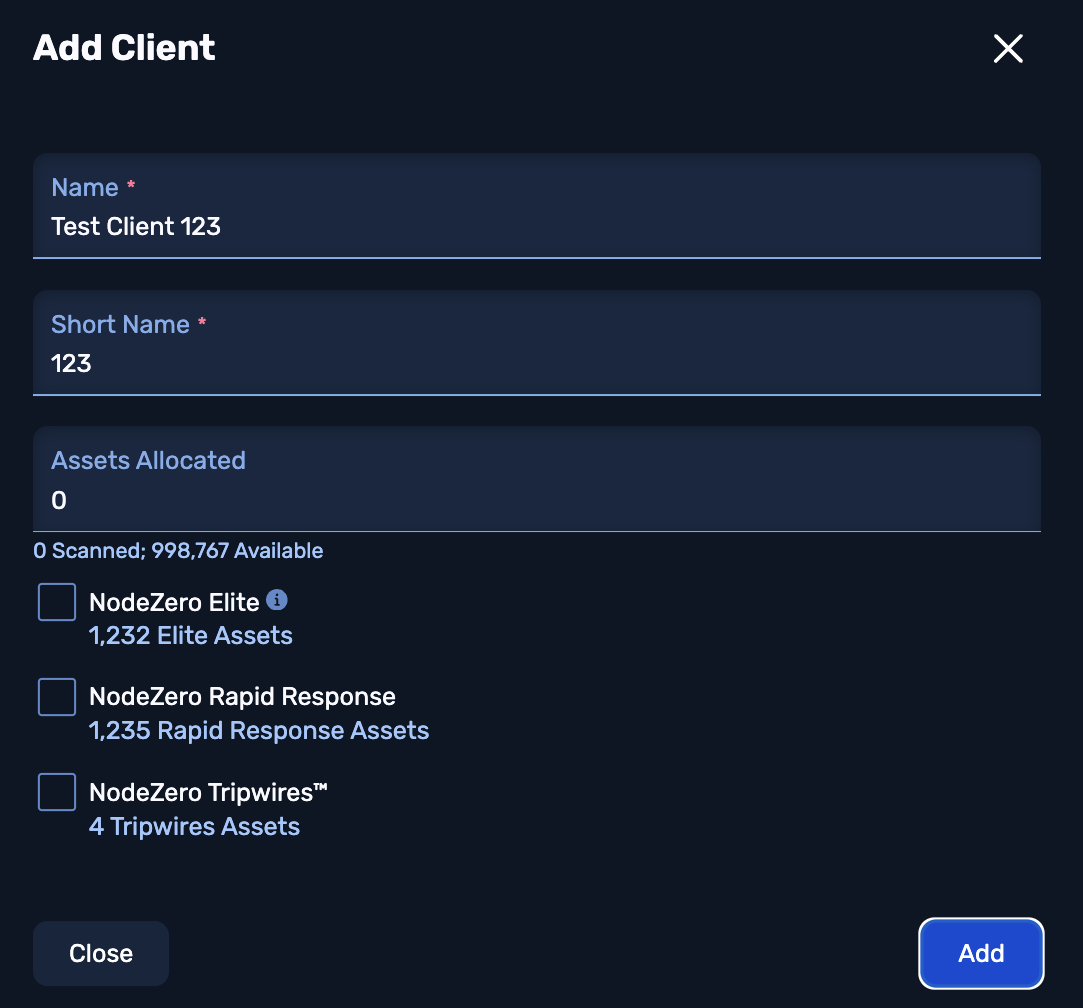Open the 4 Tripwires Assets link

pyautogui.click(x=194, y=826)
